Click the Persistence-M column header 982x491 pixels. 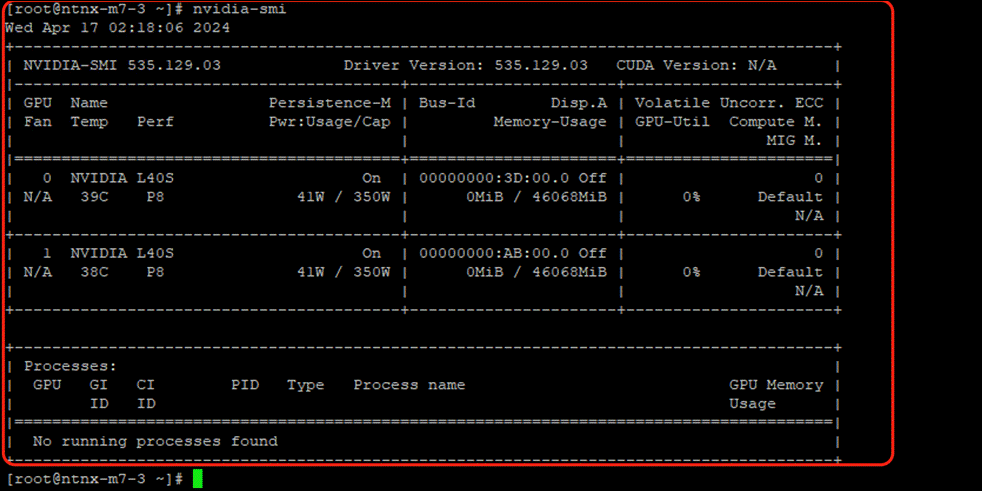tap(329, 103)
